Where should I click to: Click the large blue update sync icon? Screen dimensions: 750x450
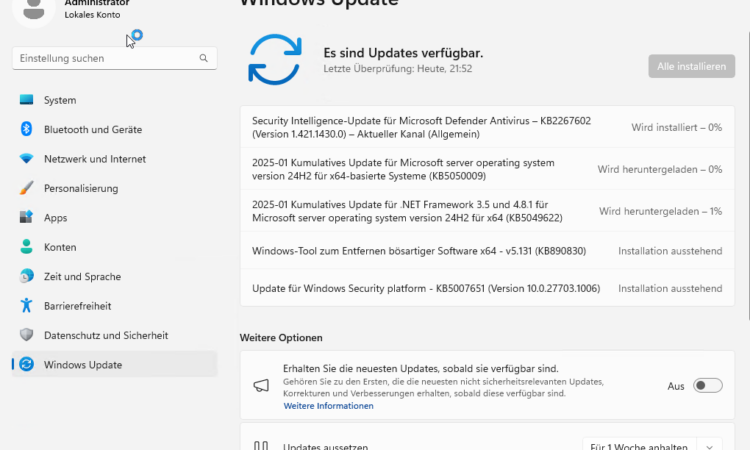click(x=275, y=59)
